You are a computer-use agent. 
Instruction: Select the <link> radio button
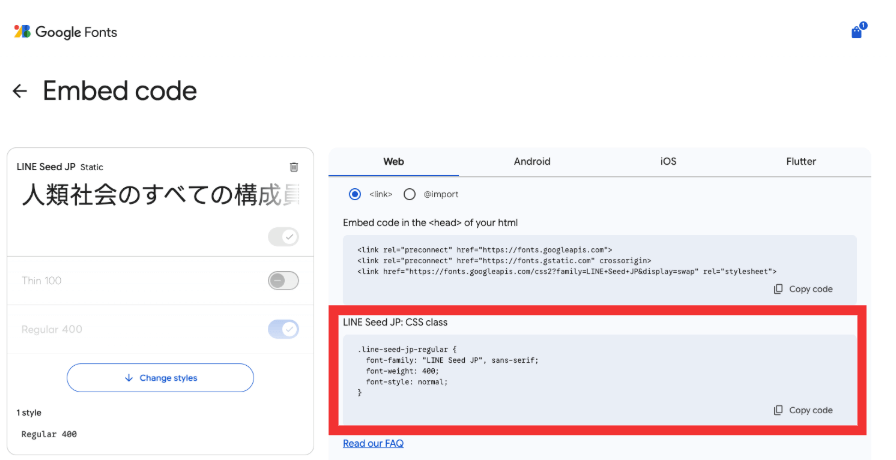pos(355,194)
